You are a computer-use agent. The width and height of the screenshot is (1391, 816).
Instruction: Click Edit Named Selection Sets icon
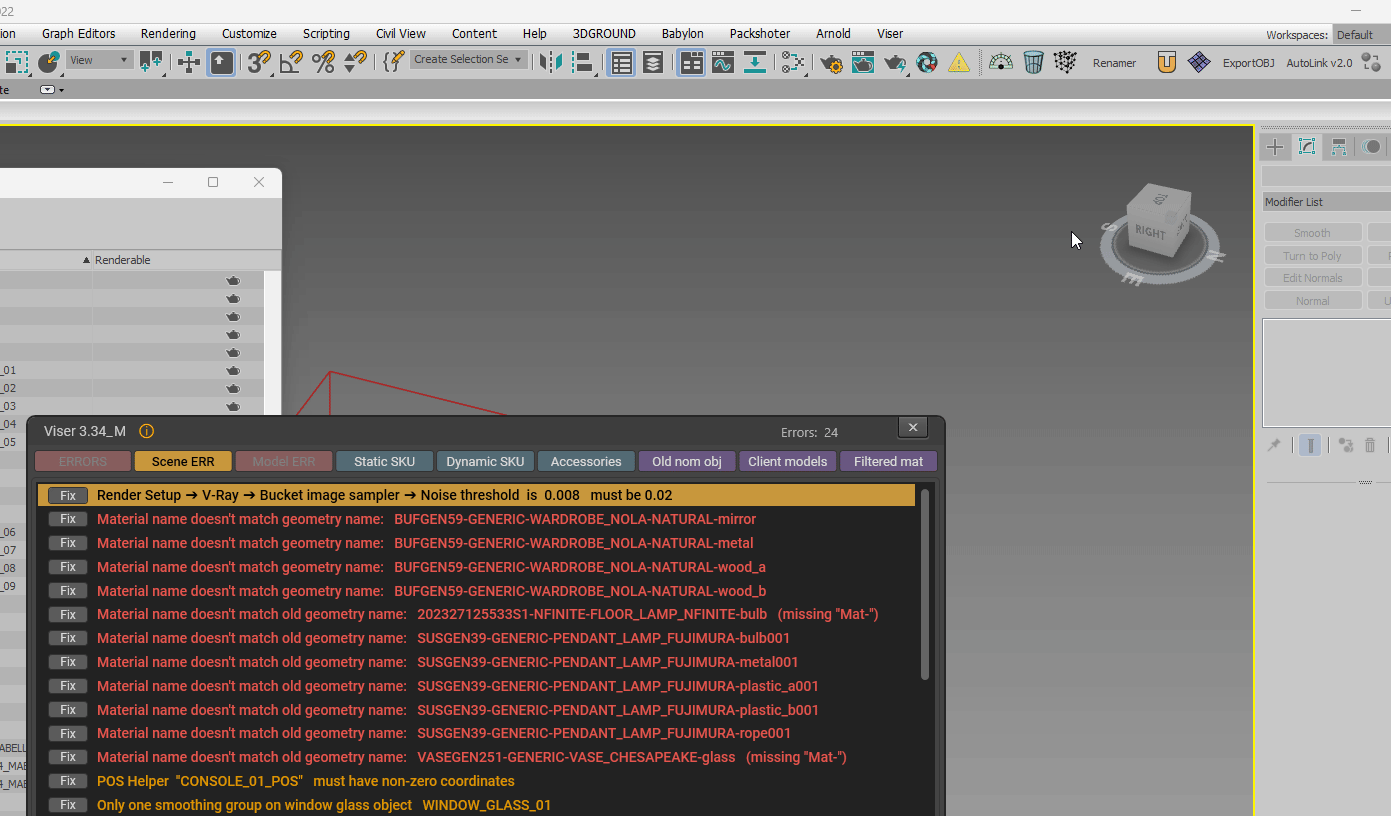pos(394,62)
